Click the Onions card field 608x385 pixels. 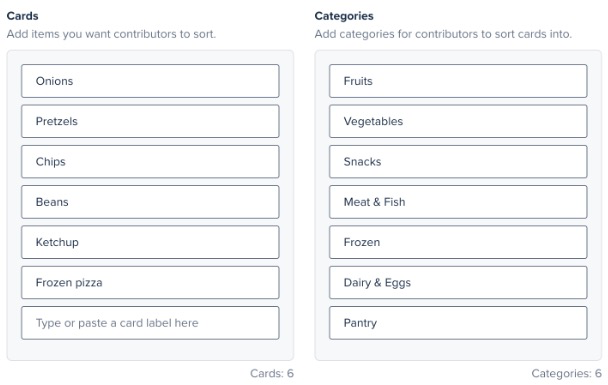pos(150,81)
